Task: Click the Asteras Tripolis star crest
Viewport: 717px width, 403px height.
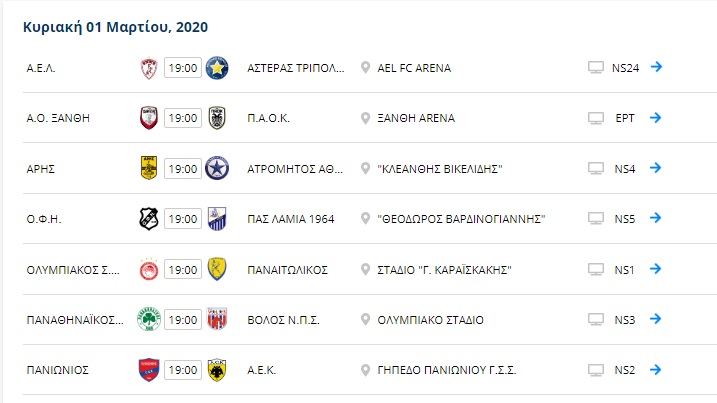Action: coord(217,68)
